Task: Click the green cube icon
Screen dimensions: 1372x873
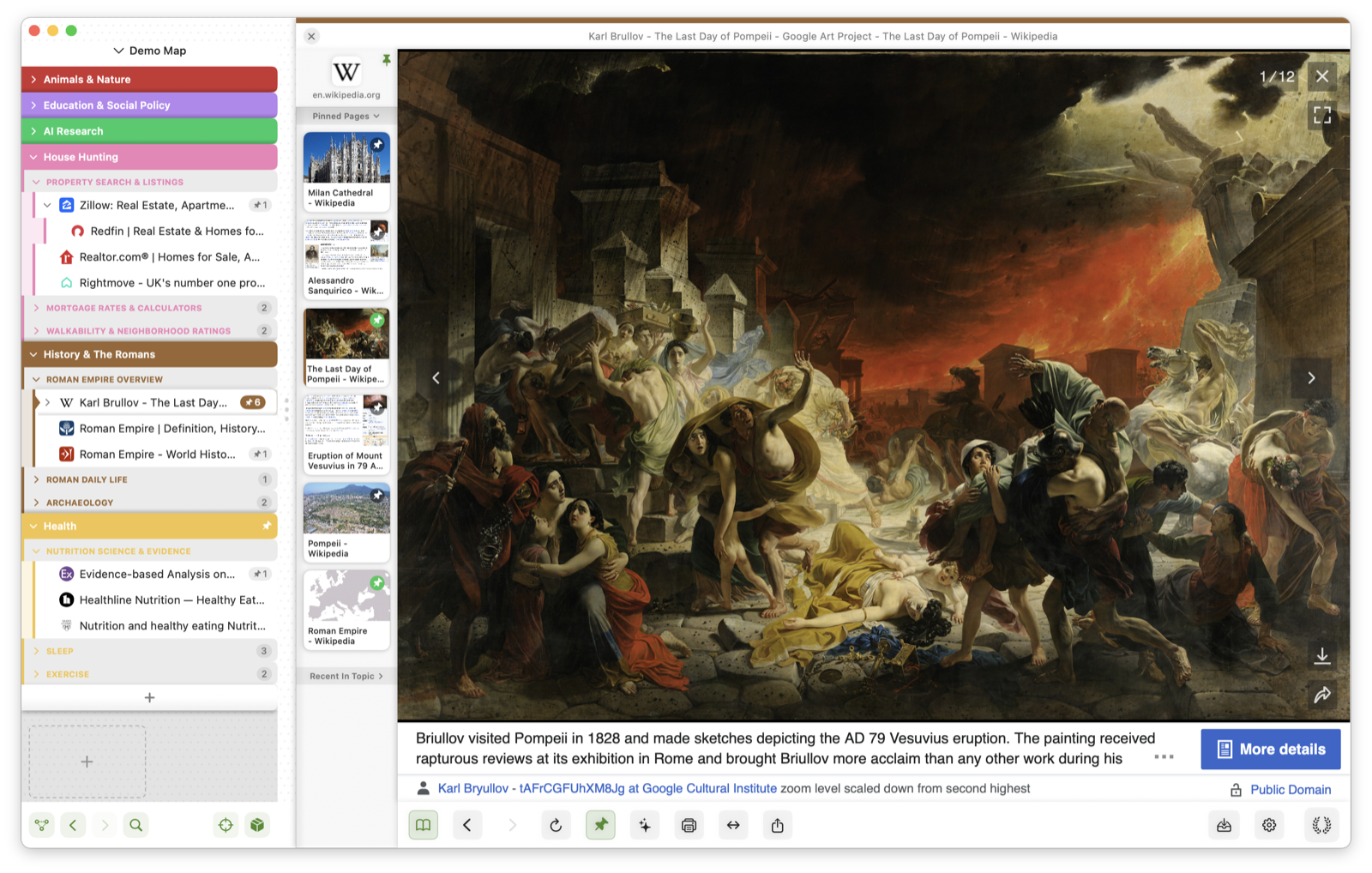Action: tap(257, 825)
